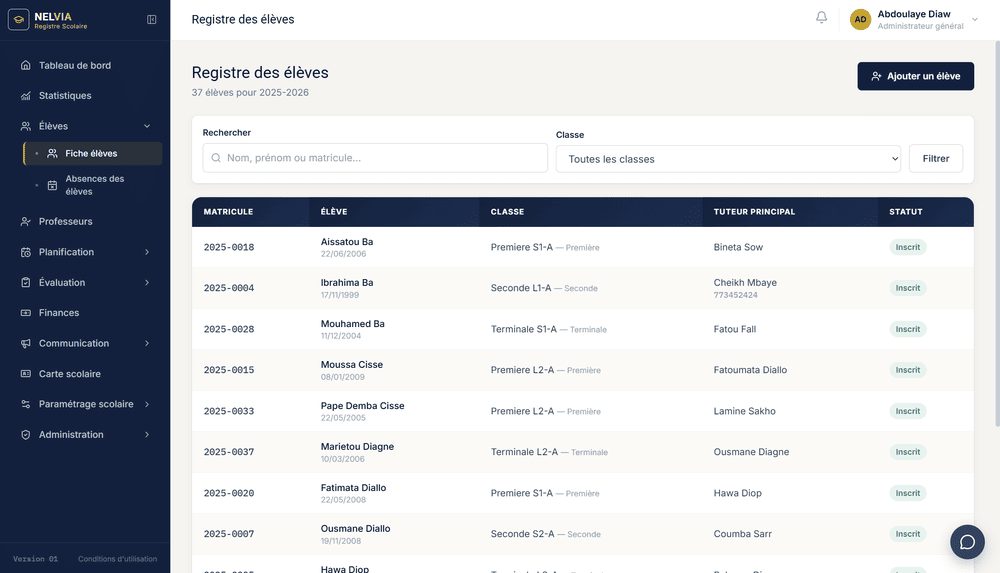Click the search magnifier icon
Image resolution: width=1000 pixels, height=573 pixels.
[x=216, y=158]
